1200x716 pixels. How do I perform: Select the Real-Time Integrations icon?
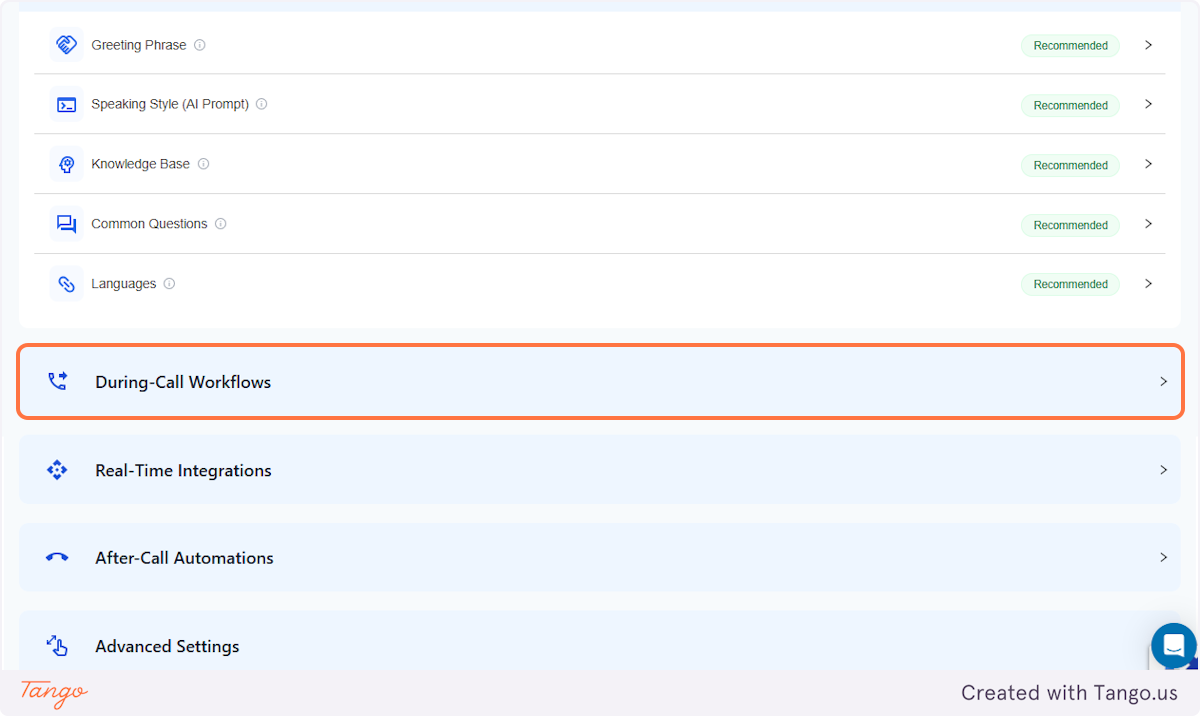coord(57,469)
